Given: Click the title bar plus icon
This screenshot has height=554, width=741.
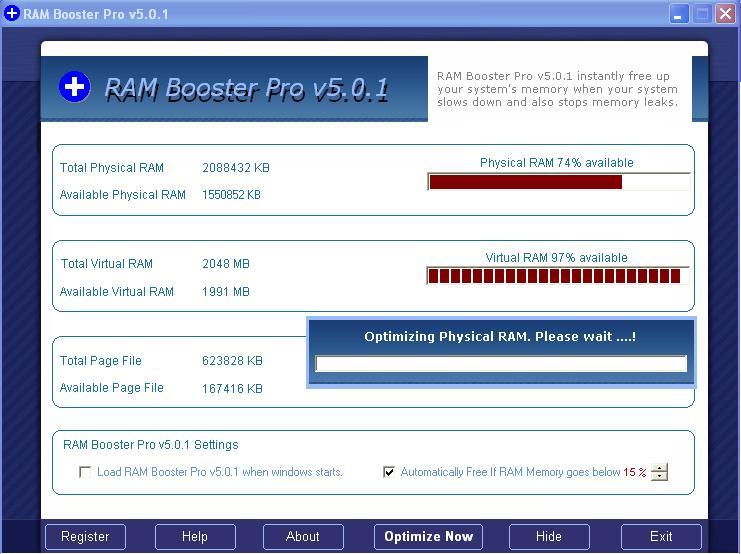Looking at the screenshot, I should point(11,13).
